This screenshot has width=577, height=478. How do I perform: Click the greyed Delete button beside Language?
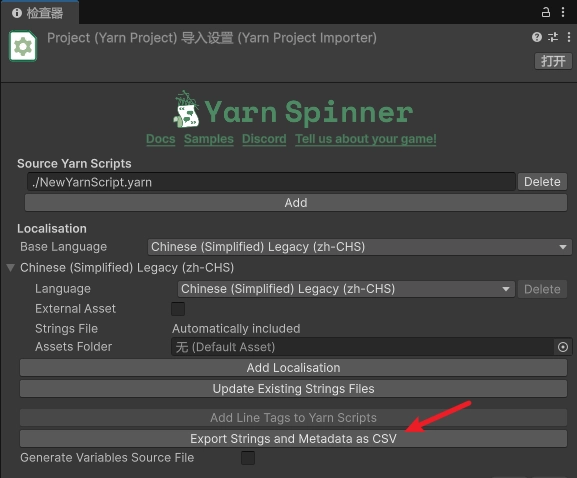pyautogui.click(x=542, y=289)
